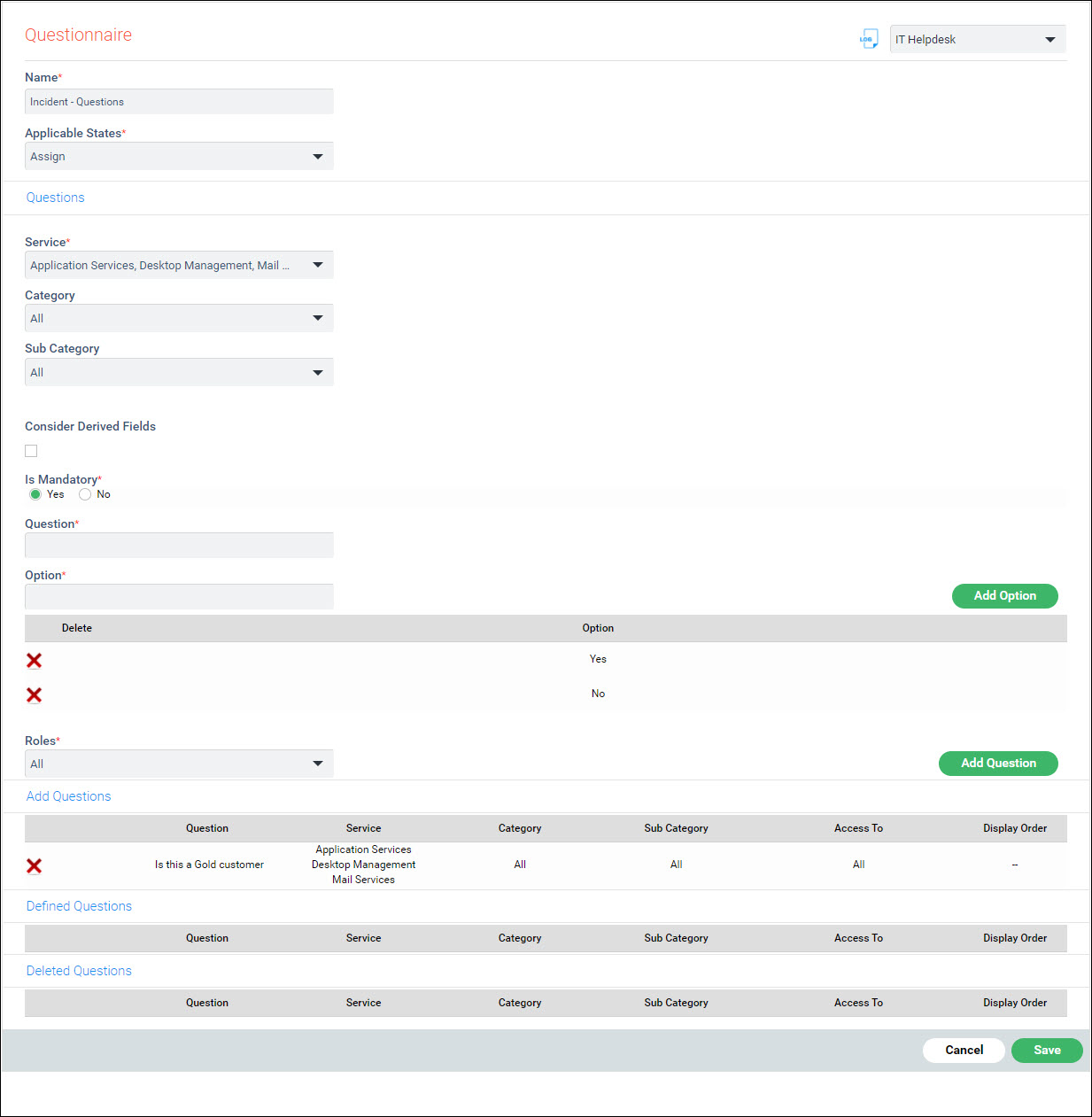
Task: Expand the Roles dropdown
Action: (x=179, y=764)
